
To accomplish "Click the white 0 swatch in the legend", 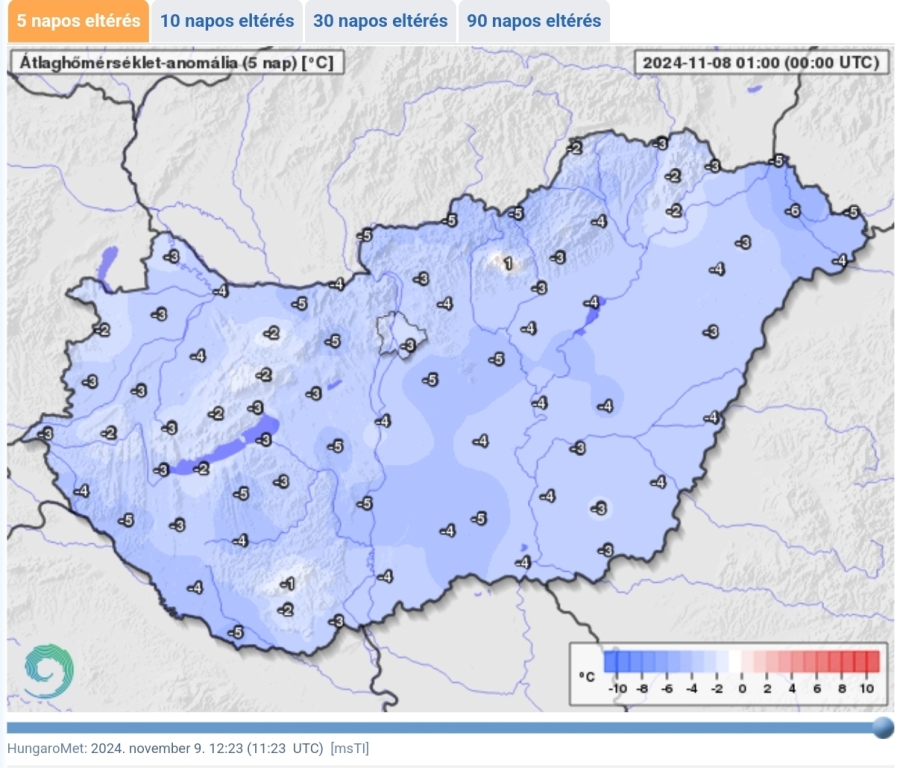I will [x=736, y=662].
